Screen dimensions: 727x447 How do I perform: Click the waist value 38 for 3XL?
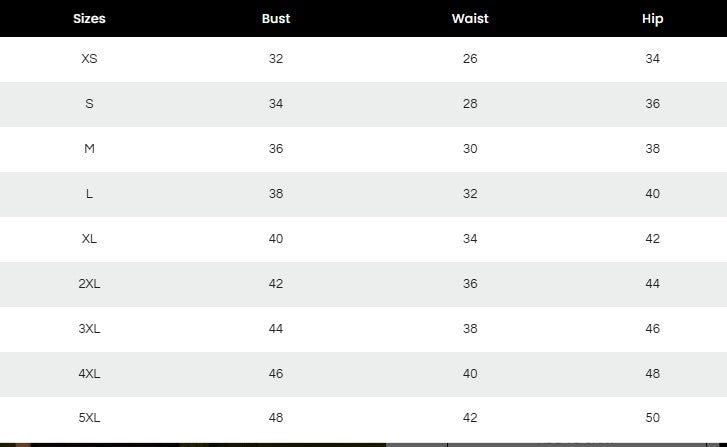pyautogui.click(x=470, y=329)
